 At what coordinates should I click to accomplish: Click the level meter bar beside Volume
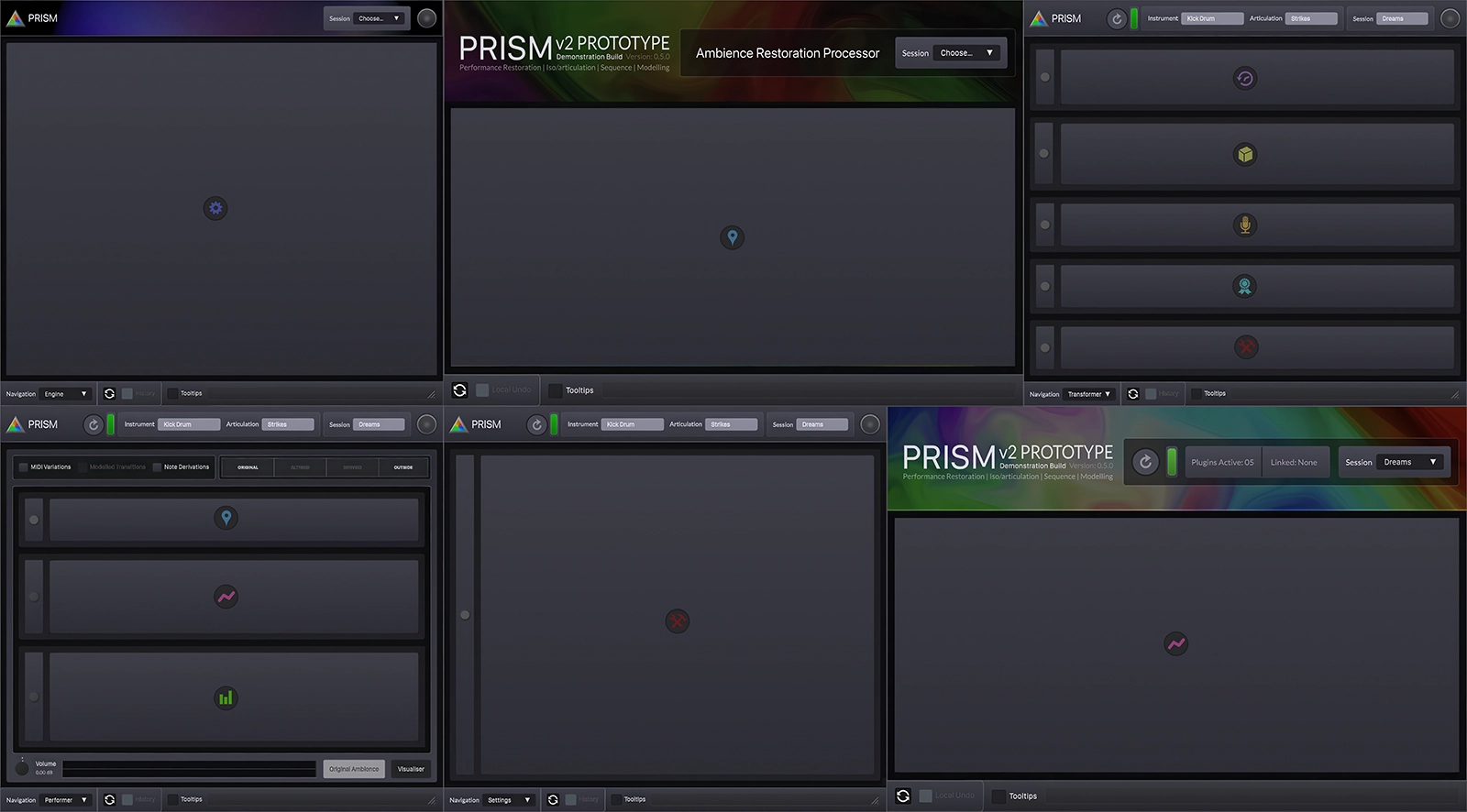189,769
